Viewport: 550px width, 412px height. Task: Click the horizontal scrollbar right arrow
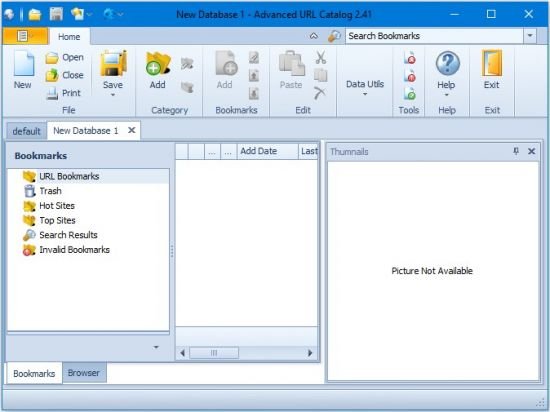(310, 353)
